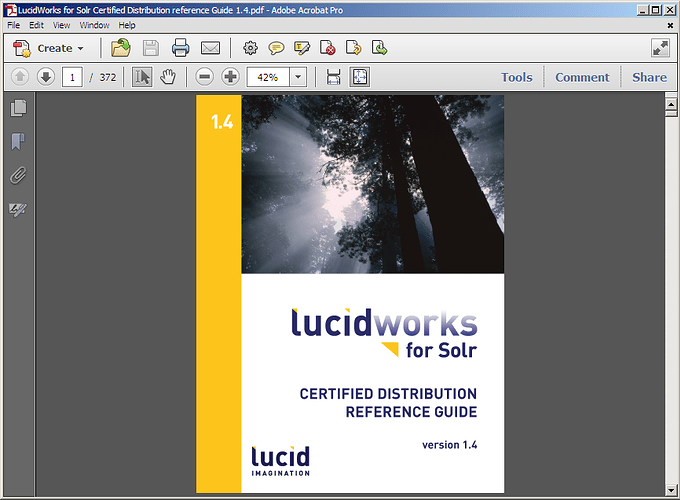The width and height of the screenshot is (680, 500).
Task: Click the 372 total pages label
Action: pos(108,78)
